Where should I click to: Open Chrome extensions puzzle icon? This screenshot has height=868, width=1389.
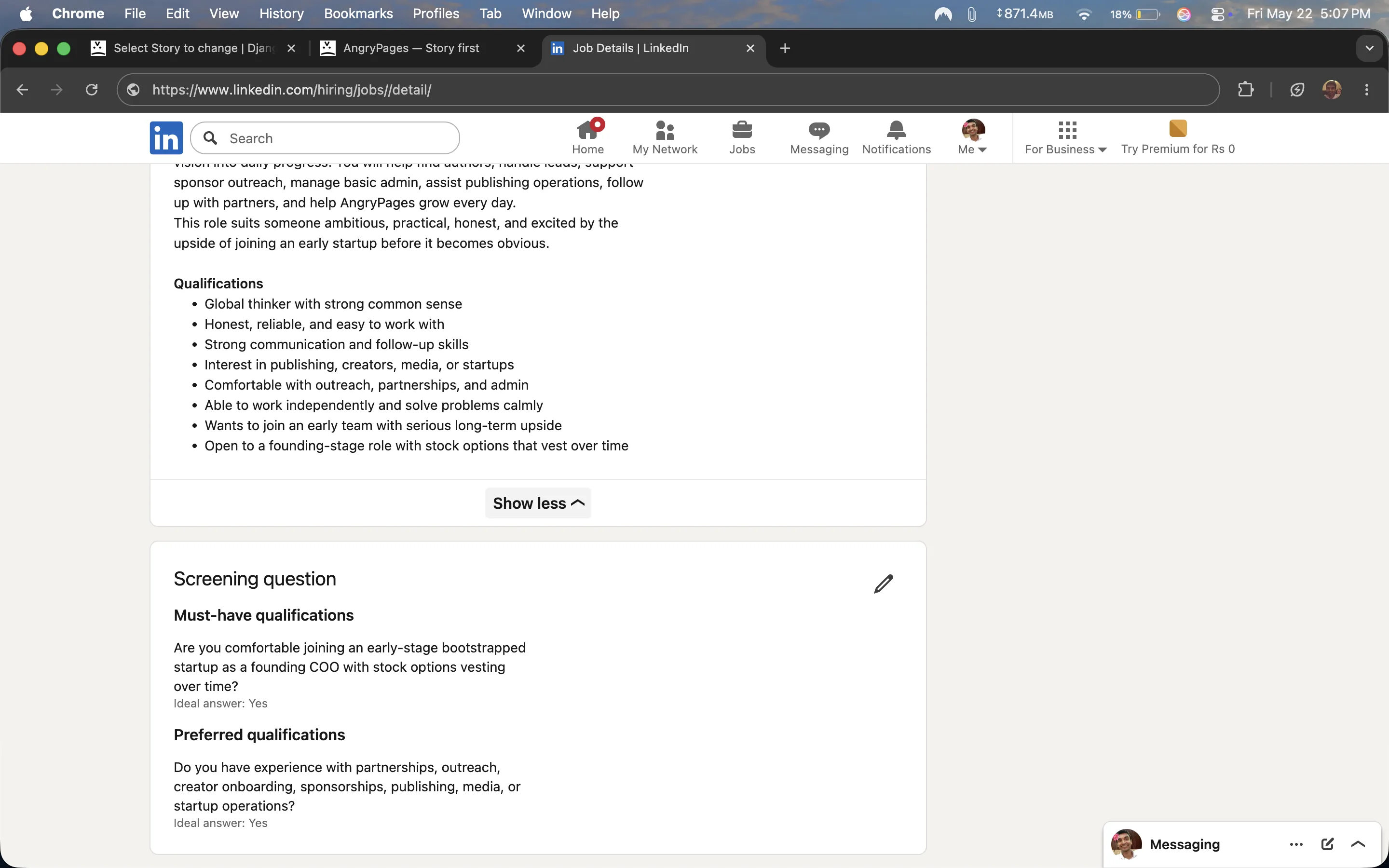tap(1245, 90)
